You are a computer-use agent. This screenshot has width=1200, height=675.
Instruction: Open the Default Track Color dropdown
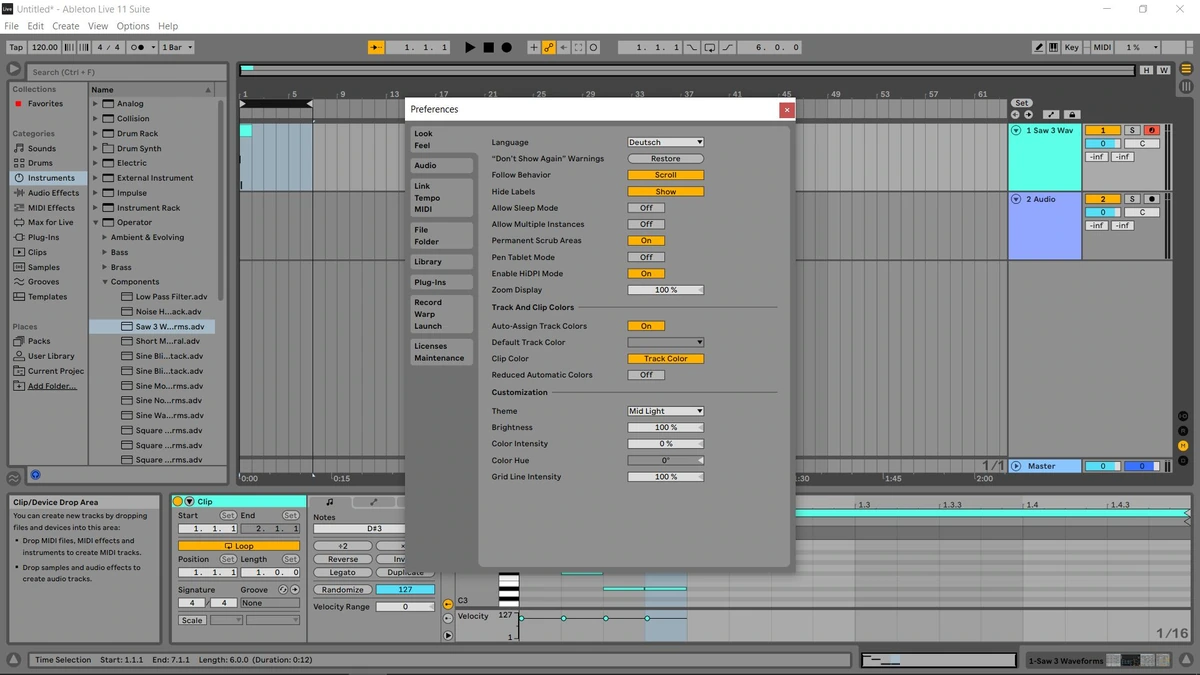[x=666, y=342]
